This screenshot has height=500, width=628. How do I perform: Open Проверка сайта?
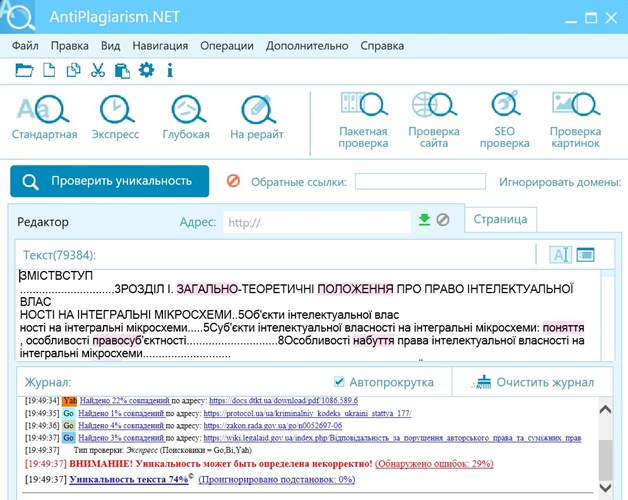tap(434, 120)
